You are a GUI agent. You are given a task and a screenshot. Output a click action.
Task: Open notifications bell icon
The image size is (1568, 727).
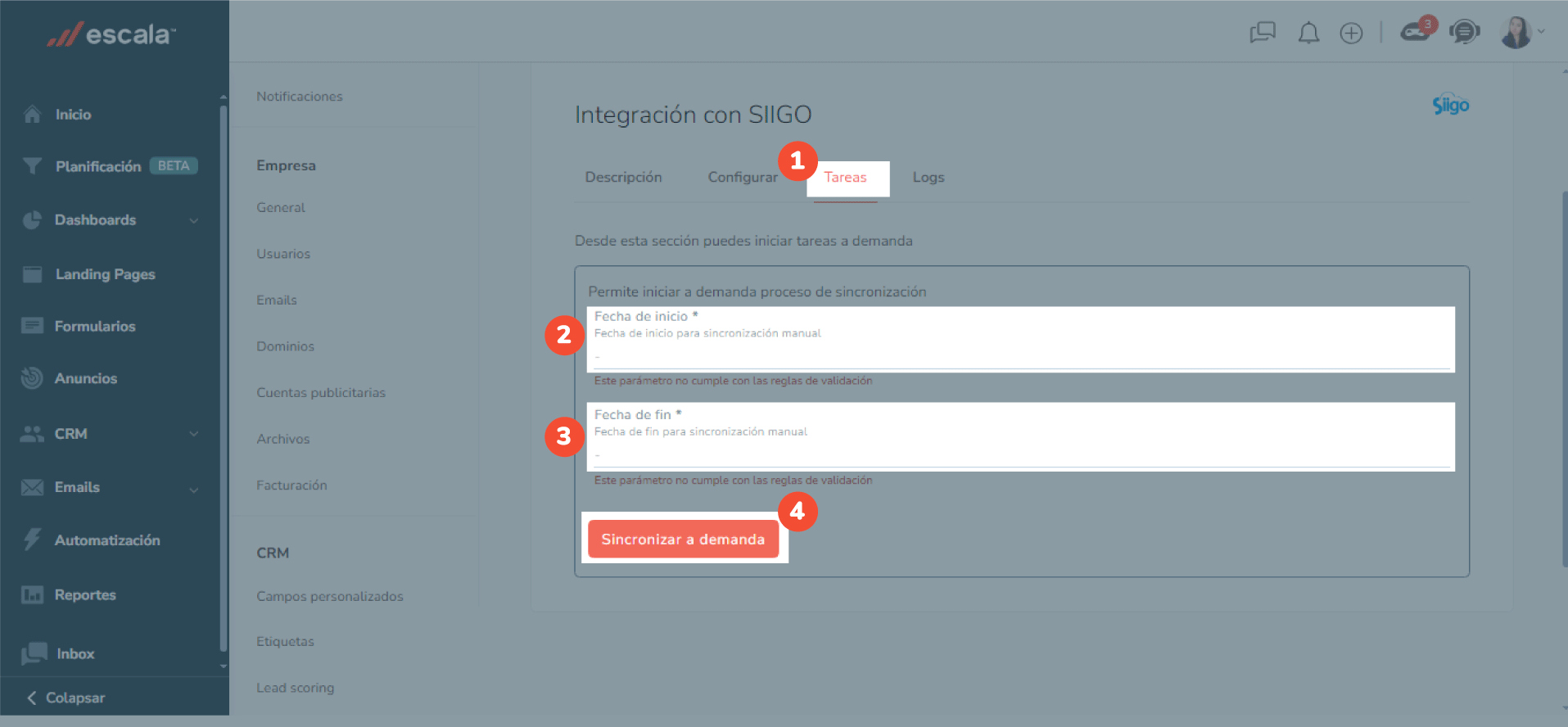1308,33
